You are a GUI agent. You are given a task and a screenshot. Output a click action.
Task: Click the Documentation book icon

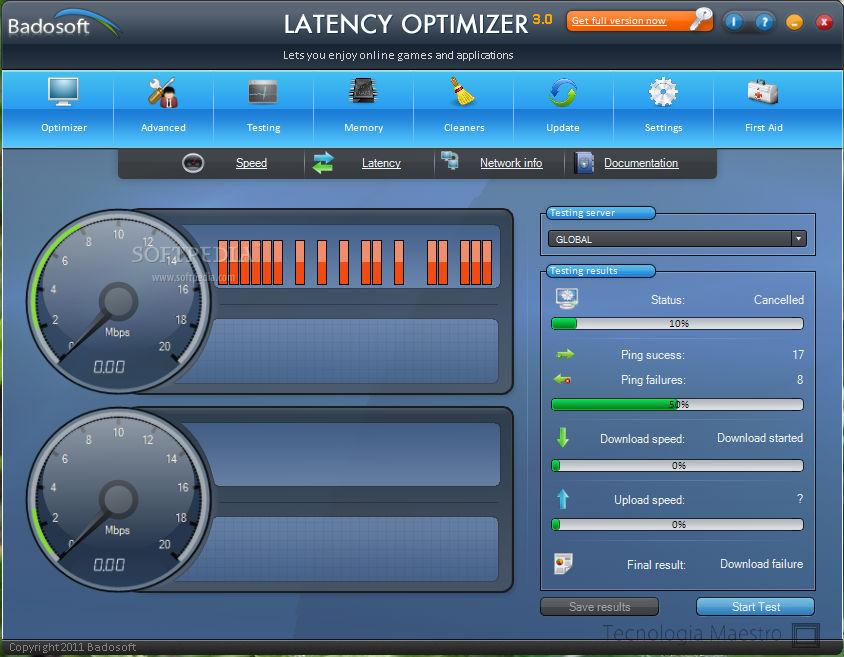tap(583, 163)
